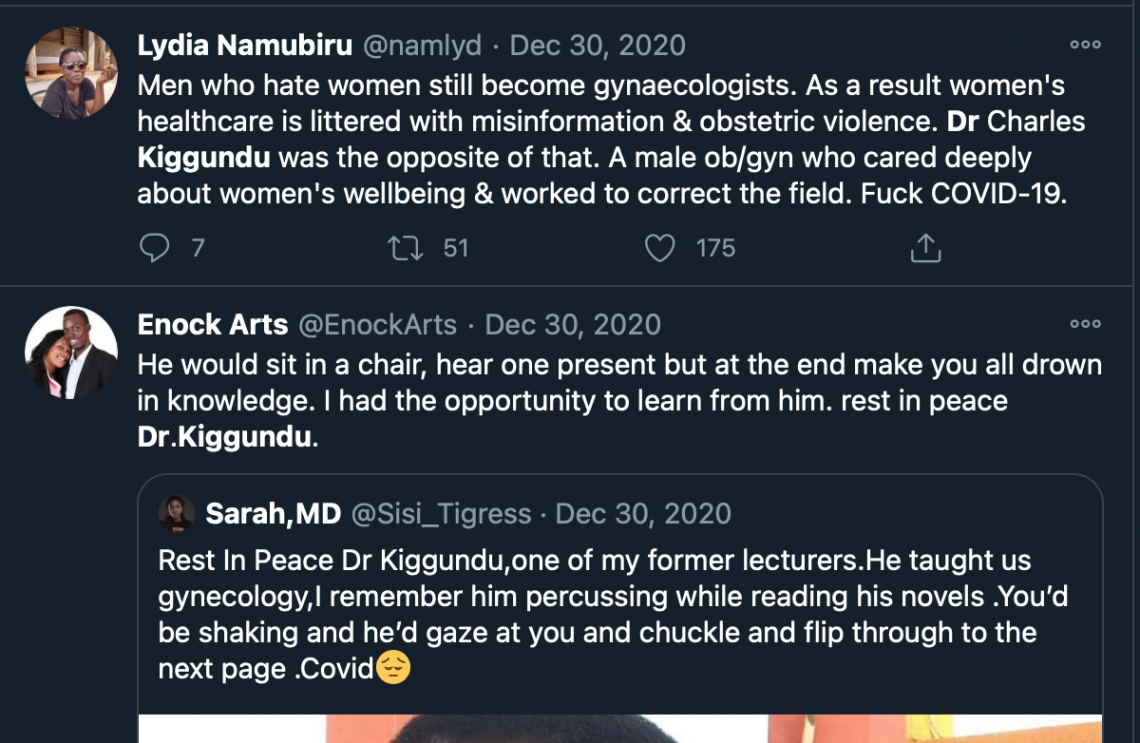Visit the @EnockArts handle
The width and height of the screenshot is (1140, 743).
pyautogui.click(x=377, y=325)
